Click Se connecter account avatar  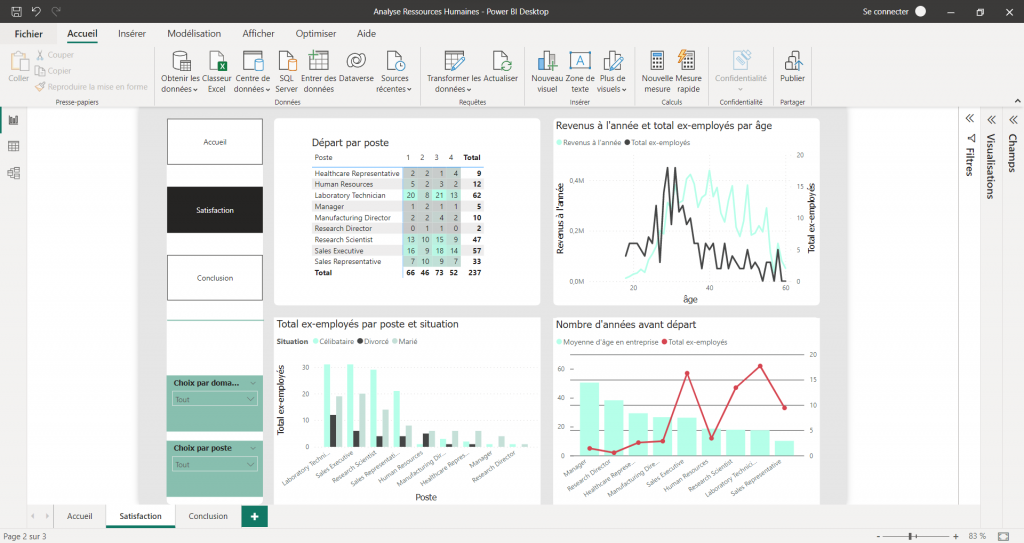(921, 11)
